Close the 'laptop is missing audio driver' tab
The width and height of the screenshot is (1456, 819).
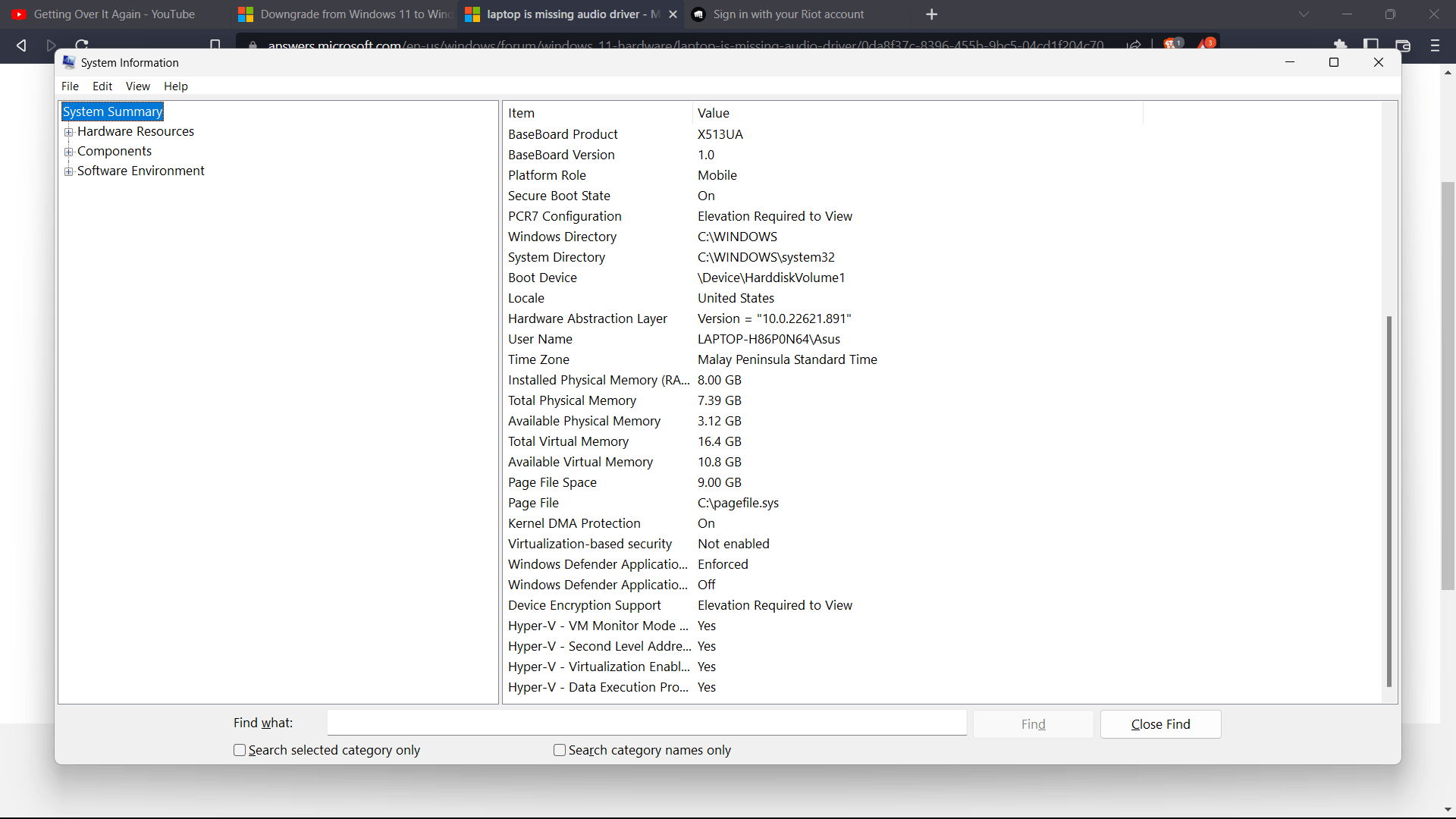point(673,14)
